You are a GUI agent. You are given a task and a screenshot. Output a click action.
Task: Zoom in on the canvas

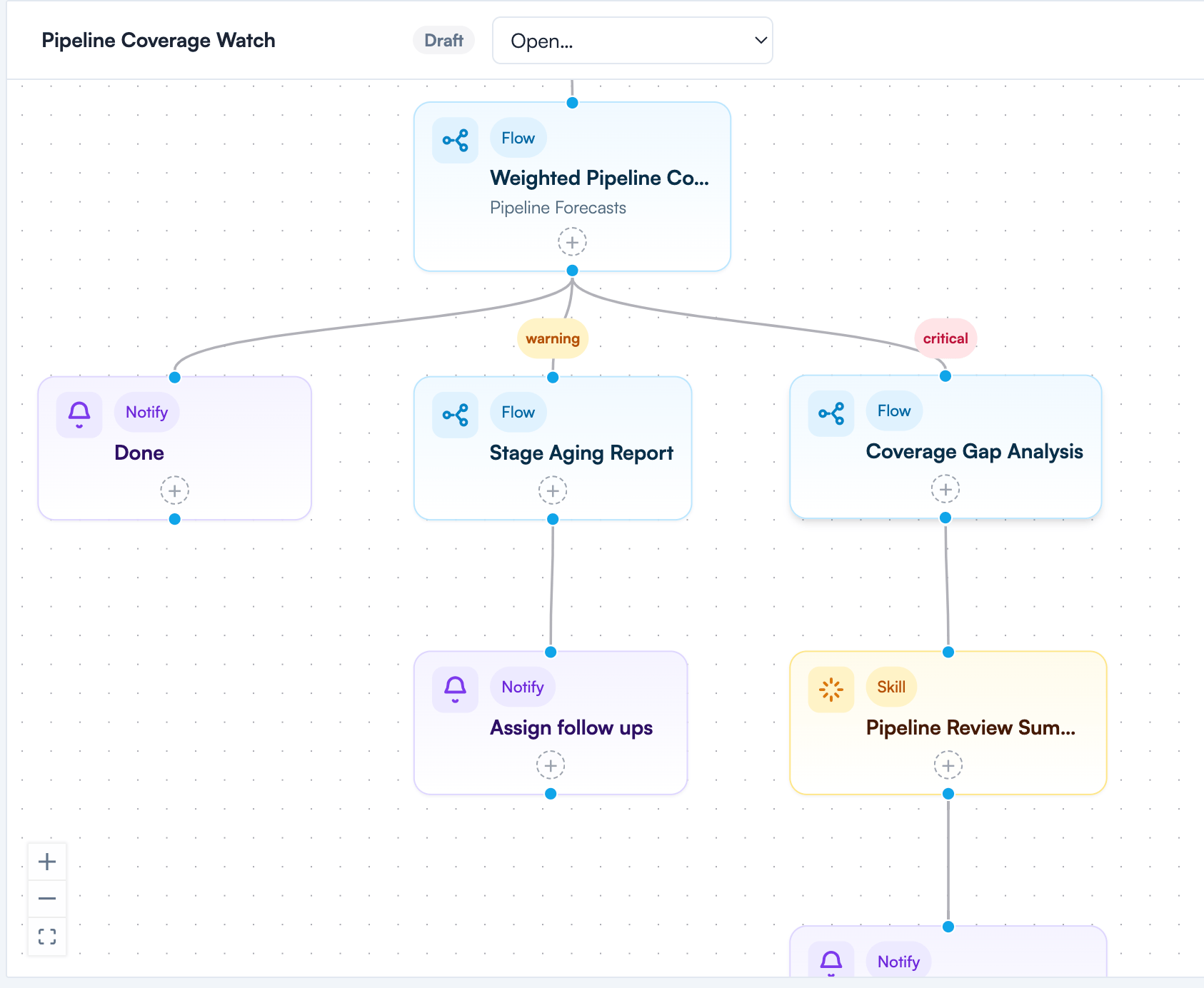click(47, 862)
